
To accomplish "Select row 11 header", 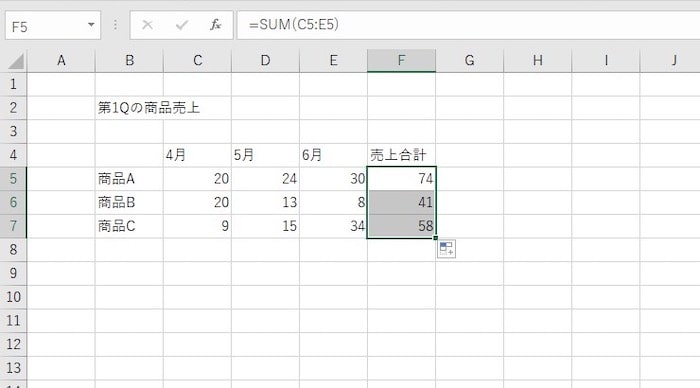I will [13, 321].
